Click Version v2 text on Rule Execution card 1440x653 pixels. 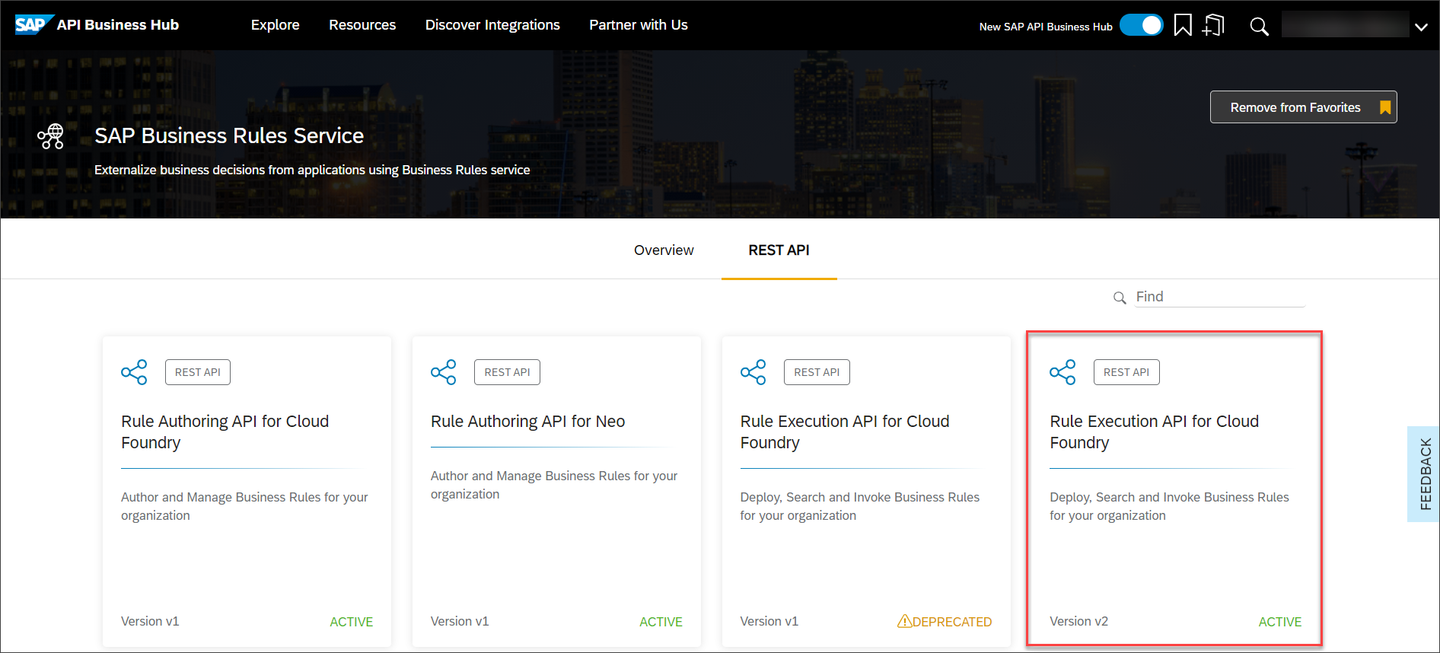1079,621
